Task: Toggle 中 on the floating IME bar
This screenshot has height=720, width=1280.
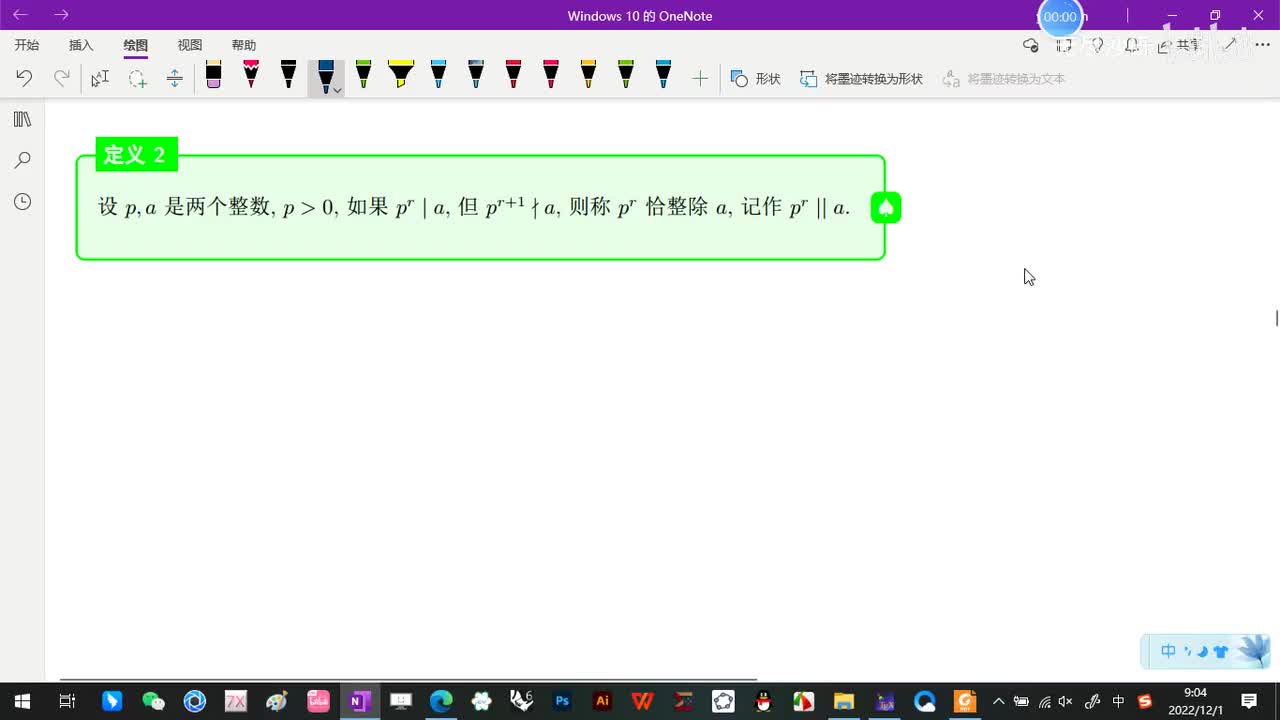Action: coord(1168,652)
